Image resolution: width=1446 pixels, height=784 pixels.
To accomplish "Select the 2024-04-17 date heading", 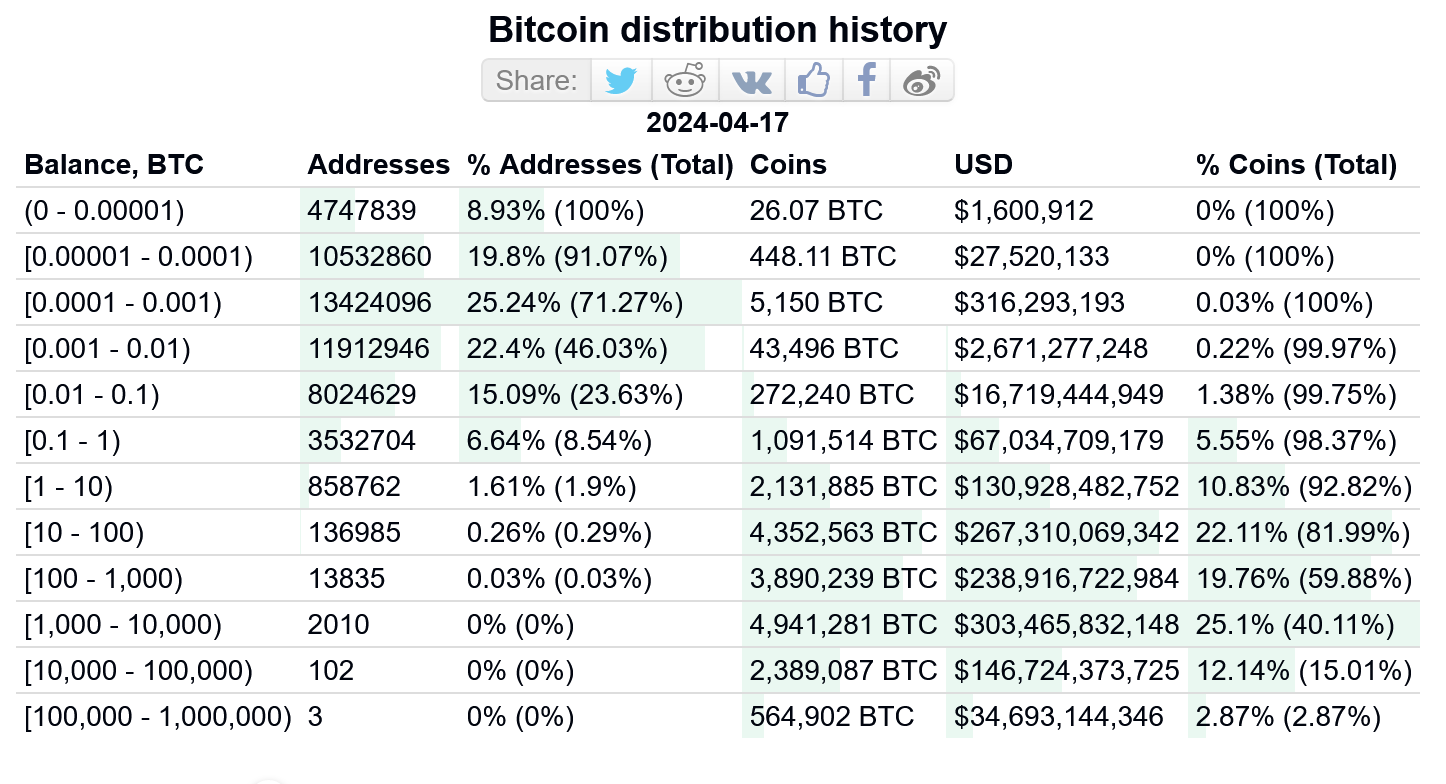I will [x=717, y=123].
